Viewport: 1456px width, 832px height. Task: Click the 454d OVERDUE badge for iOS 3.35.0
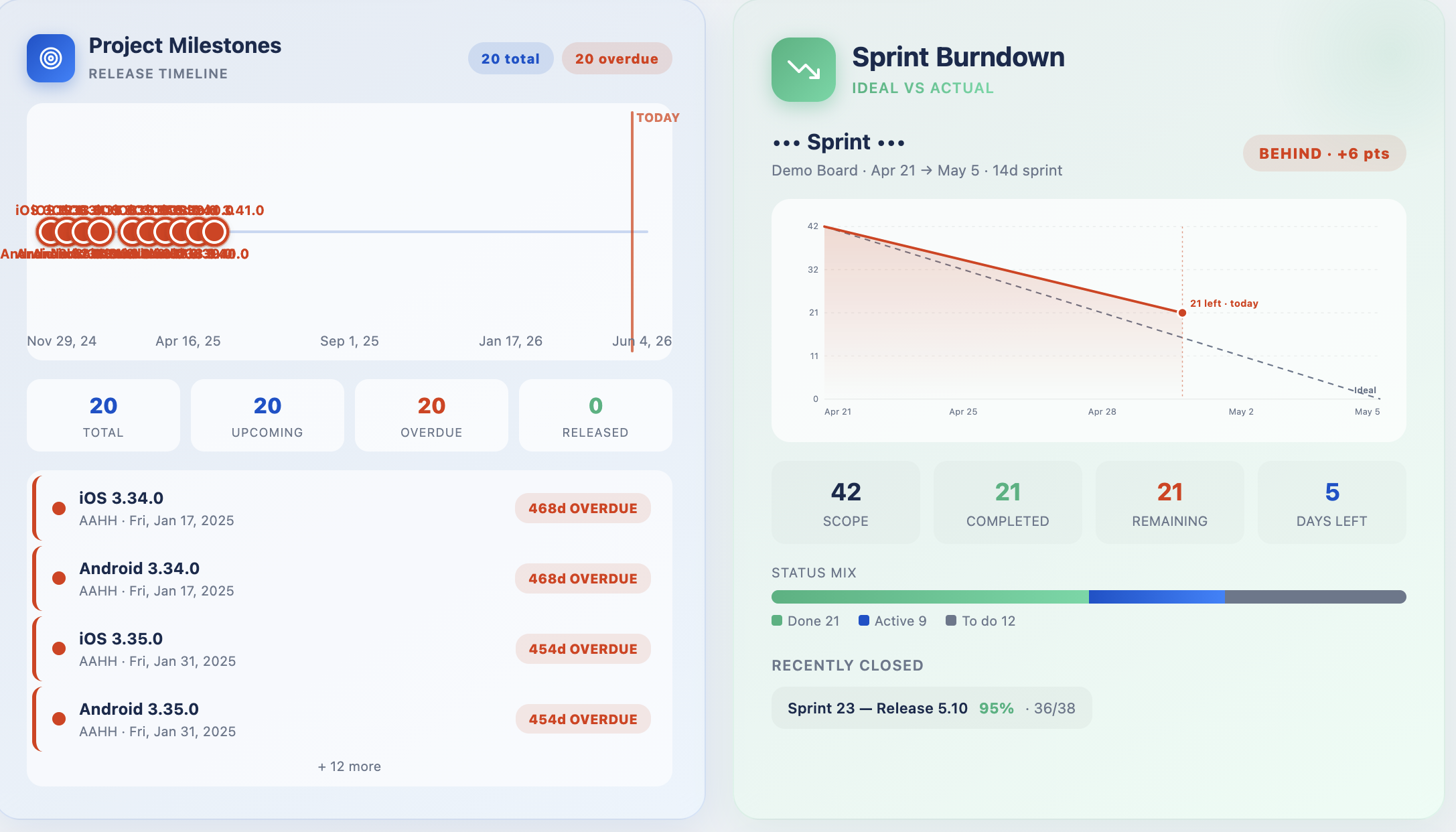click(x=583, y=649)
